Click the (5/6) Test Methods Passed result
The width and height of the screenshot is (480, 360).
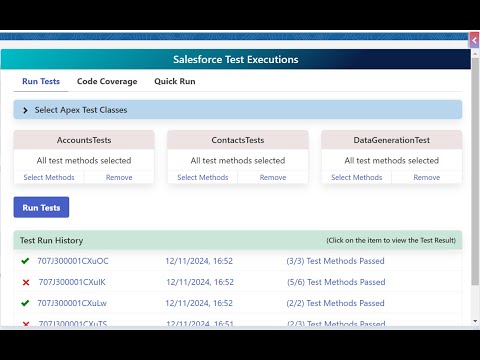336,282
